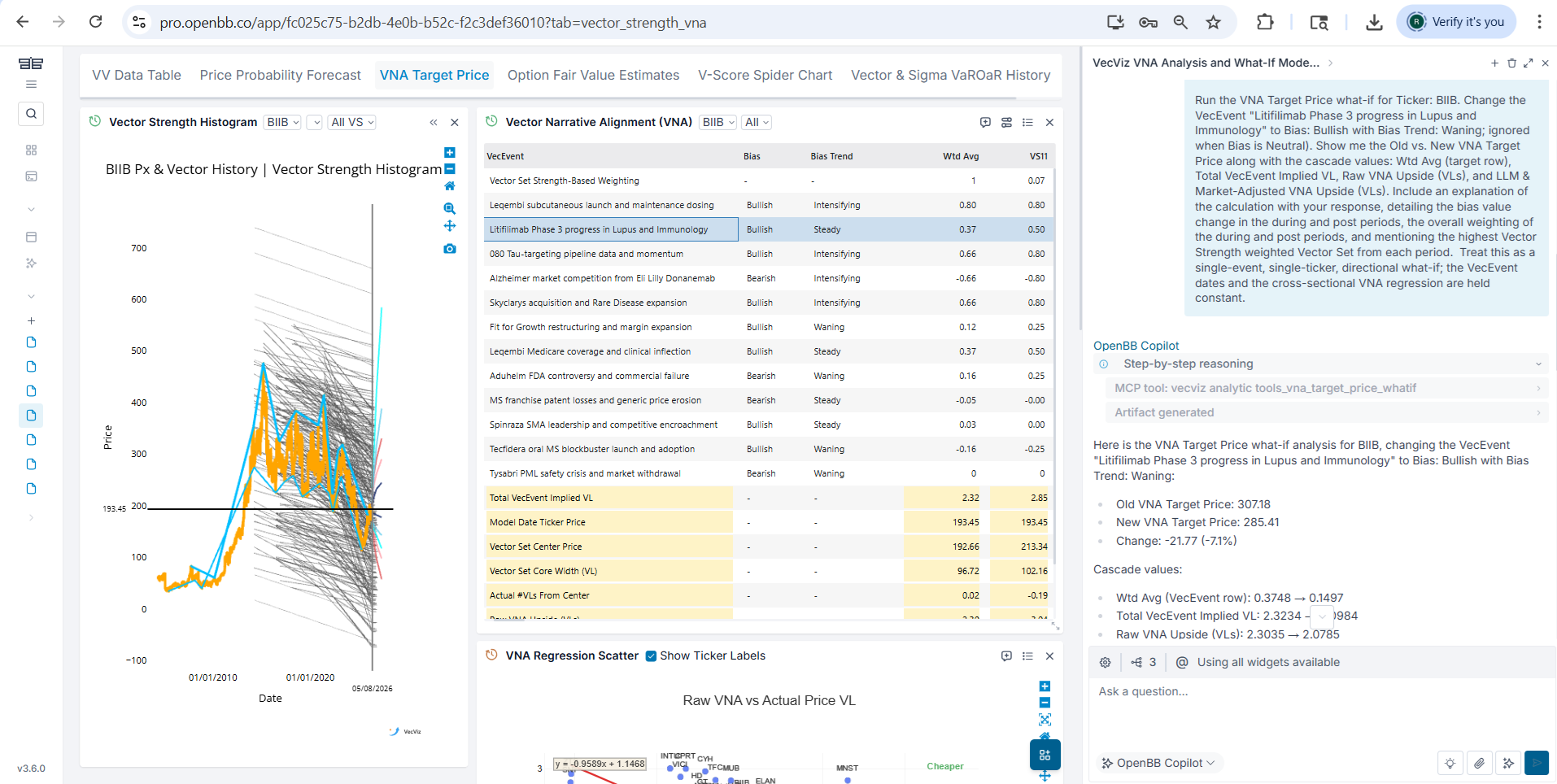Switch to Price Probability Forecast tab
Image resolution: width=1557 pixels, height=784 pixels.
coord(281,75)
